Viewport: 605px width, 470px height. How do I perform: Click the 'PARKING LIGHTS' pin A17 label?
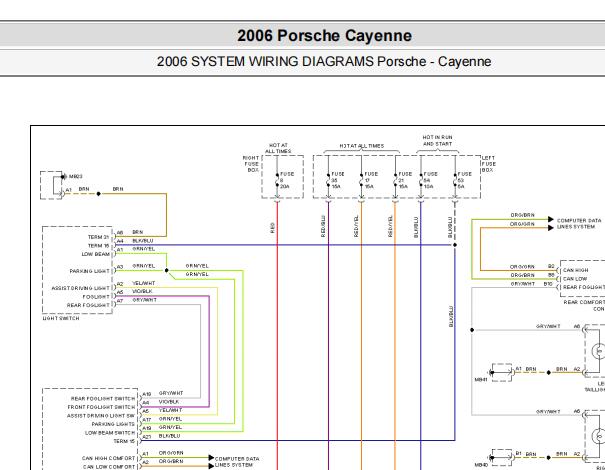113,424
